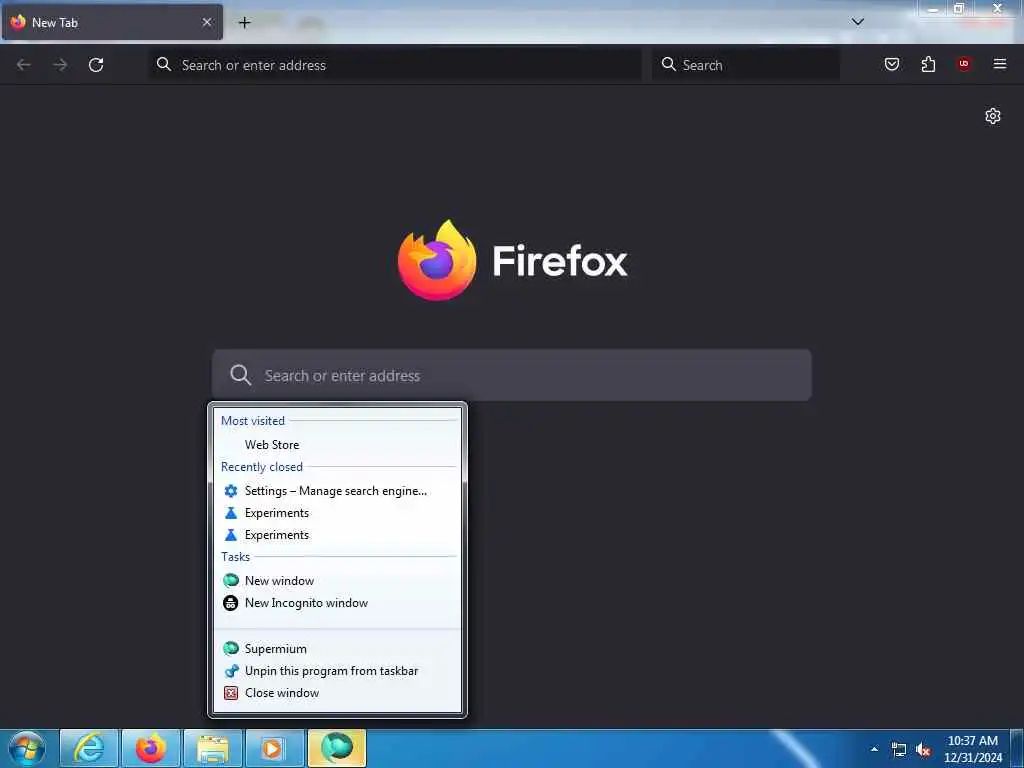The image size is (1024, 768).
Task: Launch Supermium from the jump list
Action: pos(338,648)
